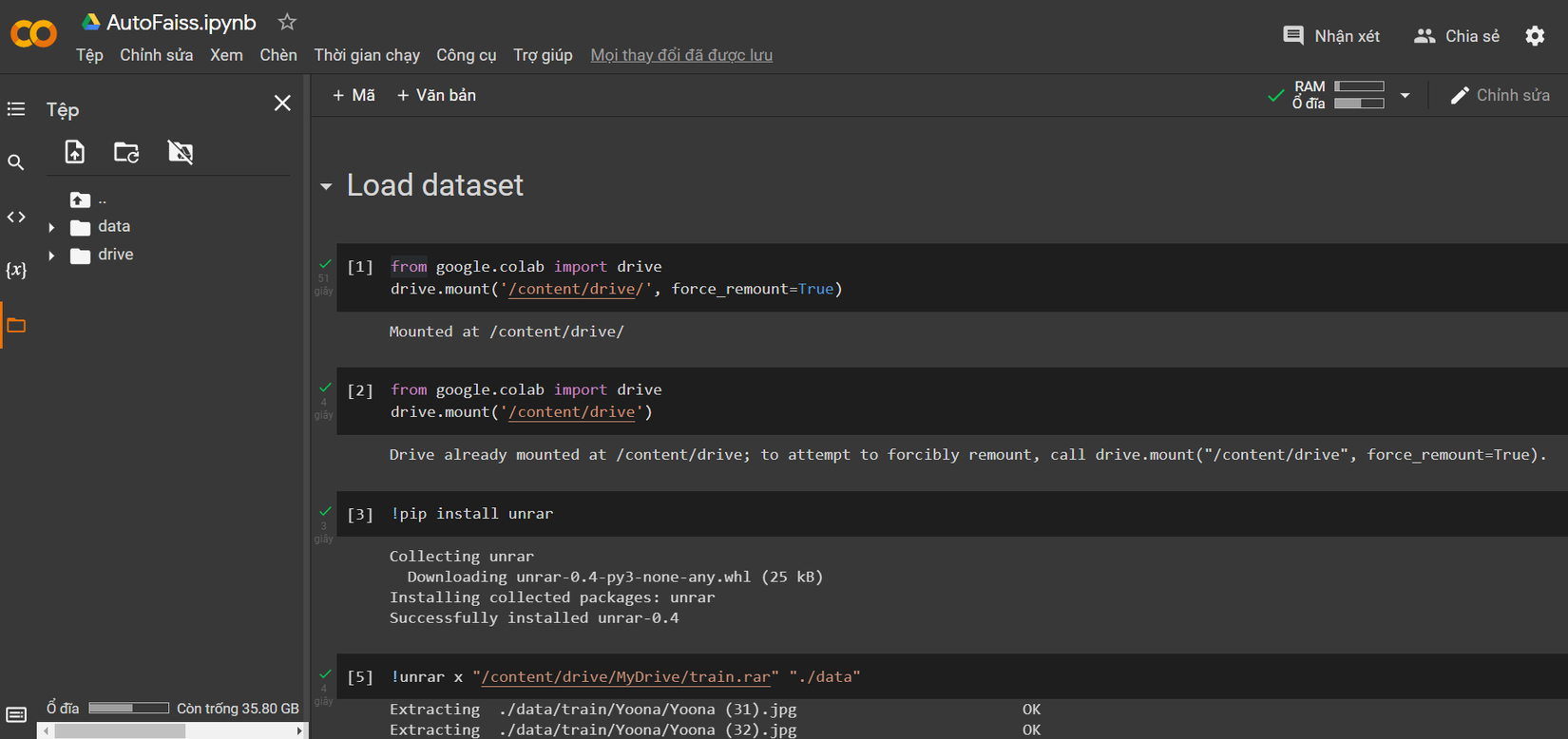Open the search sidebar icon

16,162
